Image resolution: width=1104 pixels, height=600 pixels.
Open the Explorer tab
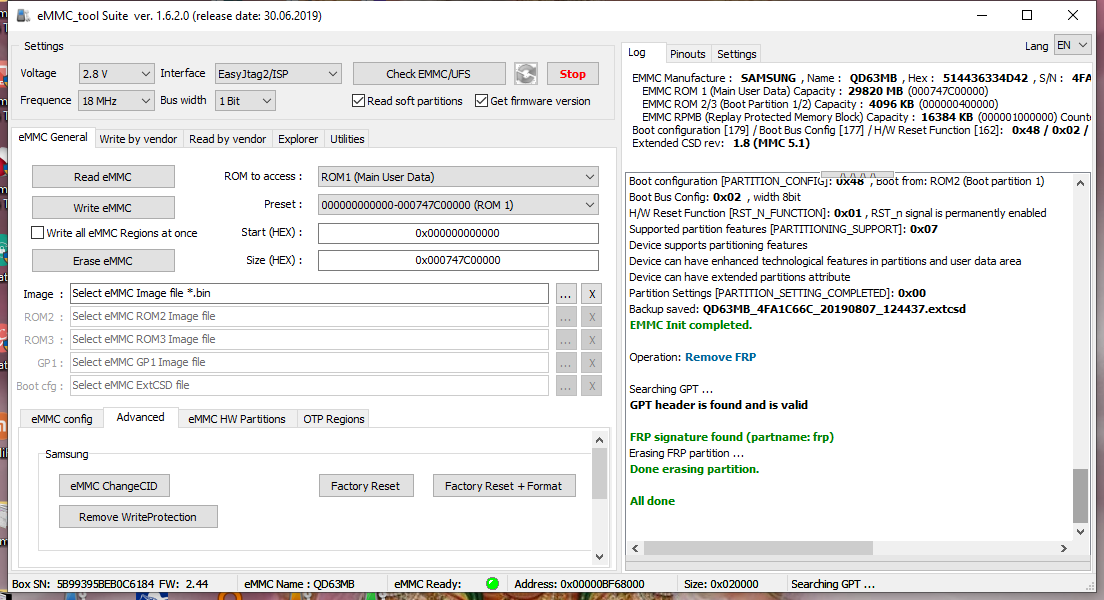pyautogui.click(x=298, y=139)
